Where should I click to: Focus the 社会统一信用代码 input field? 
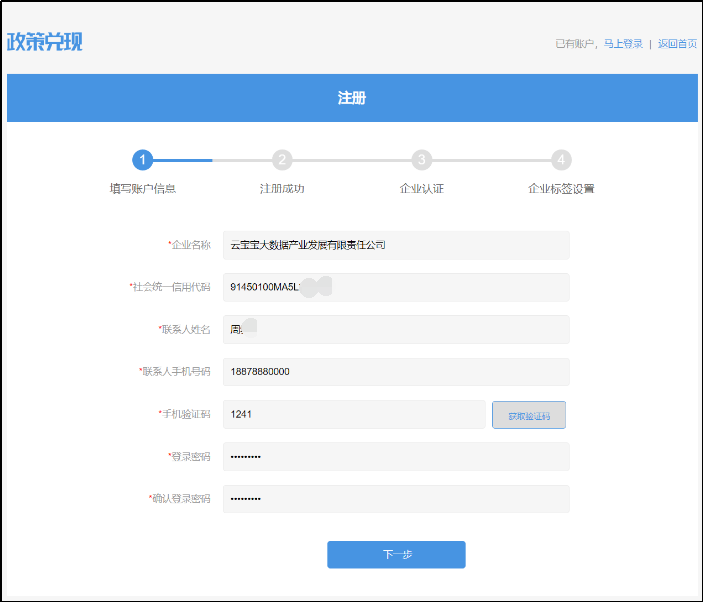[x=396, y=287]
